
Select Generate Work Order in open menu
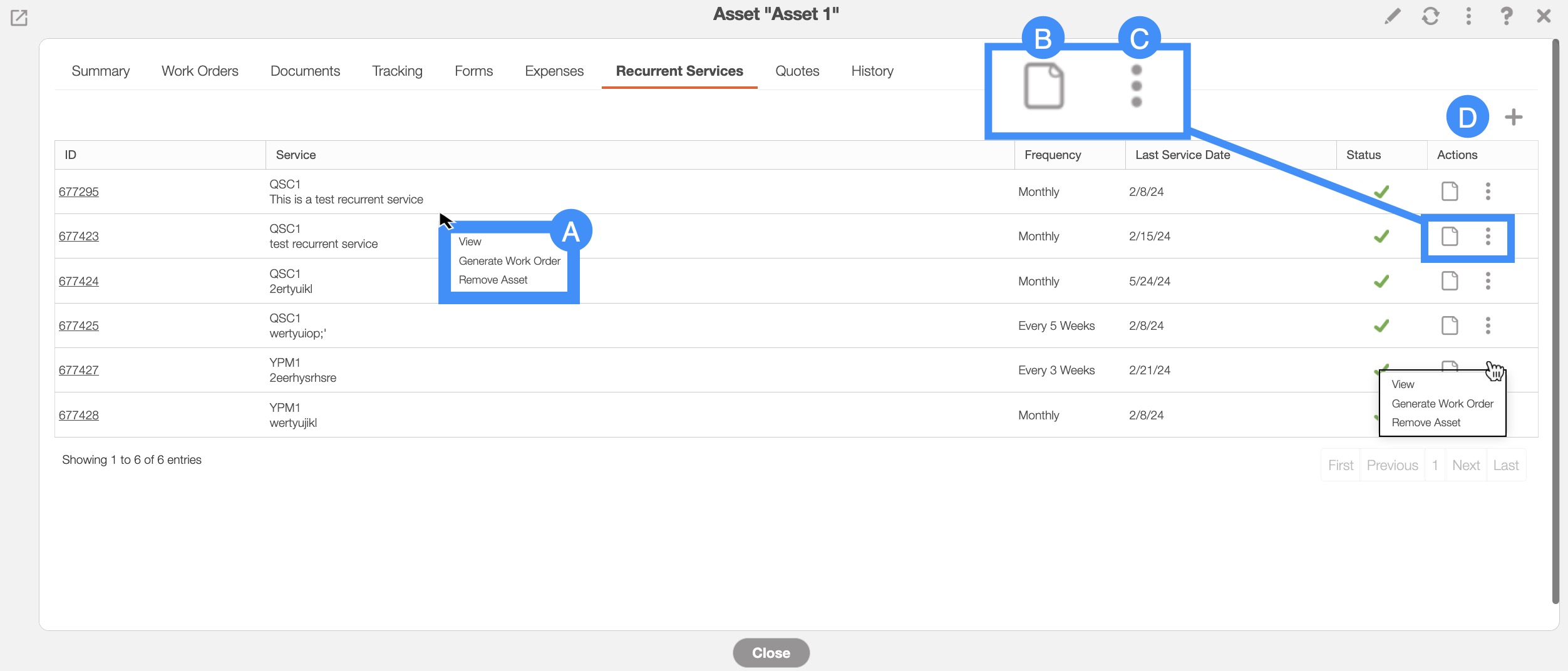tap(1442, 404)
